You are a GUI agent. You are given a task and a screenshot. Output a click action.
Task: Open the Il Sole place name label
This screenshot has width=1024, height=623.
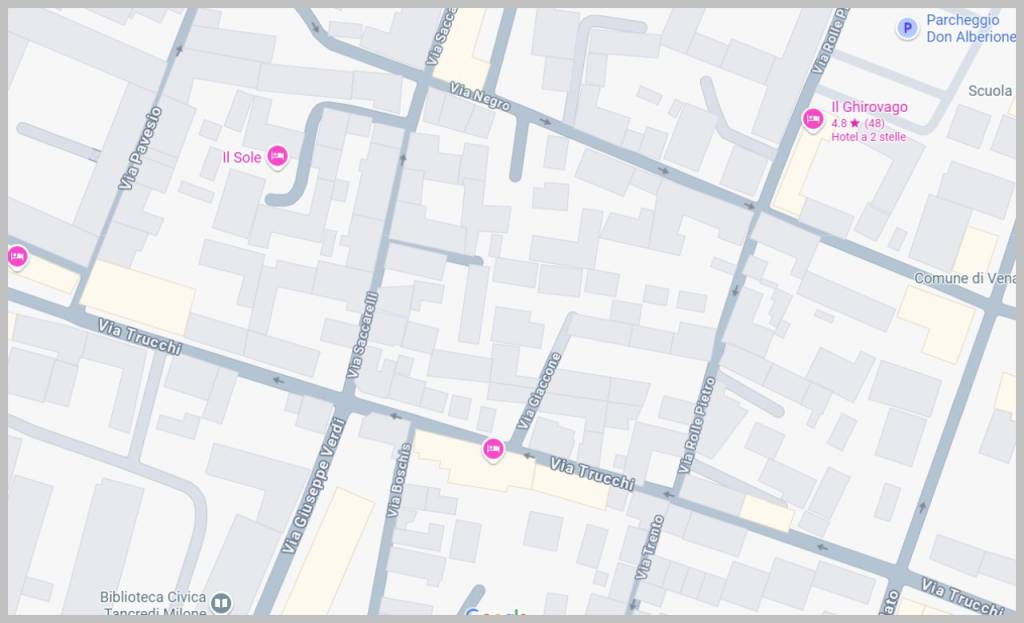tap(241, 157)
